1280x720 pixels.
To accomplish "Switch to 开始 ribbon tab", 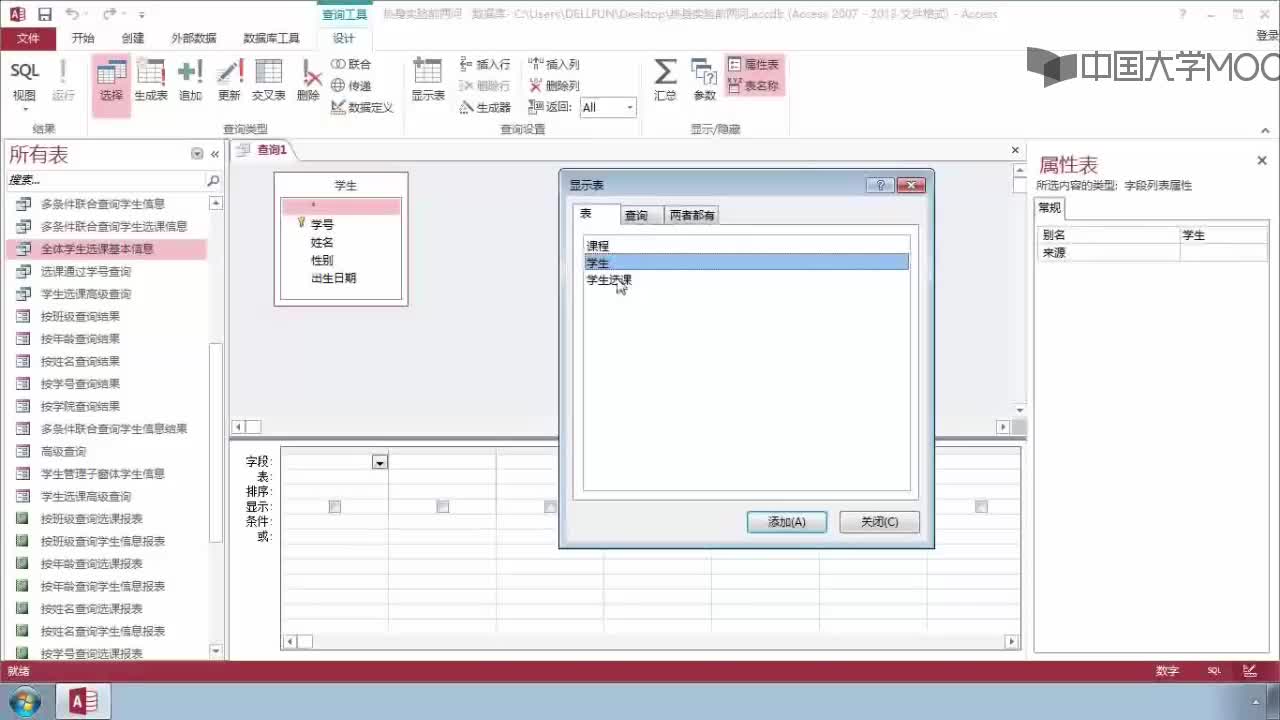I will tap(83, 38).
